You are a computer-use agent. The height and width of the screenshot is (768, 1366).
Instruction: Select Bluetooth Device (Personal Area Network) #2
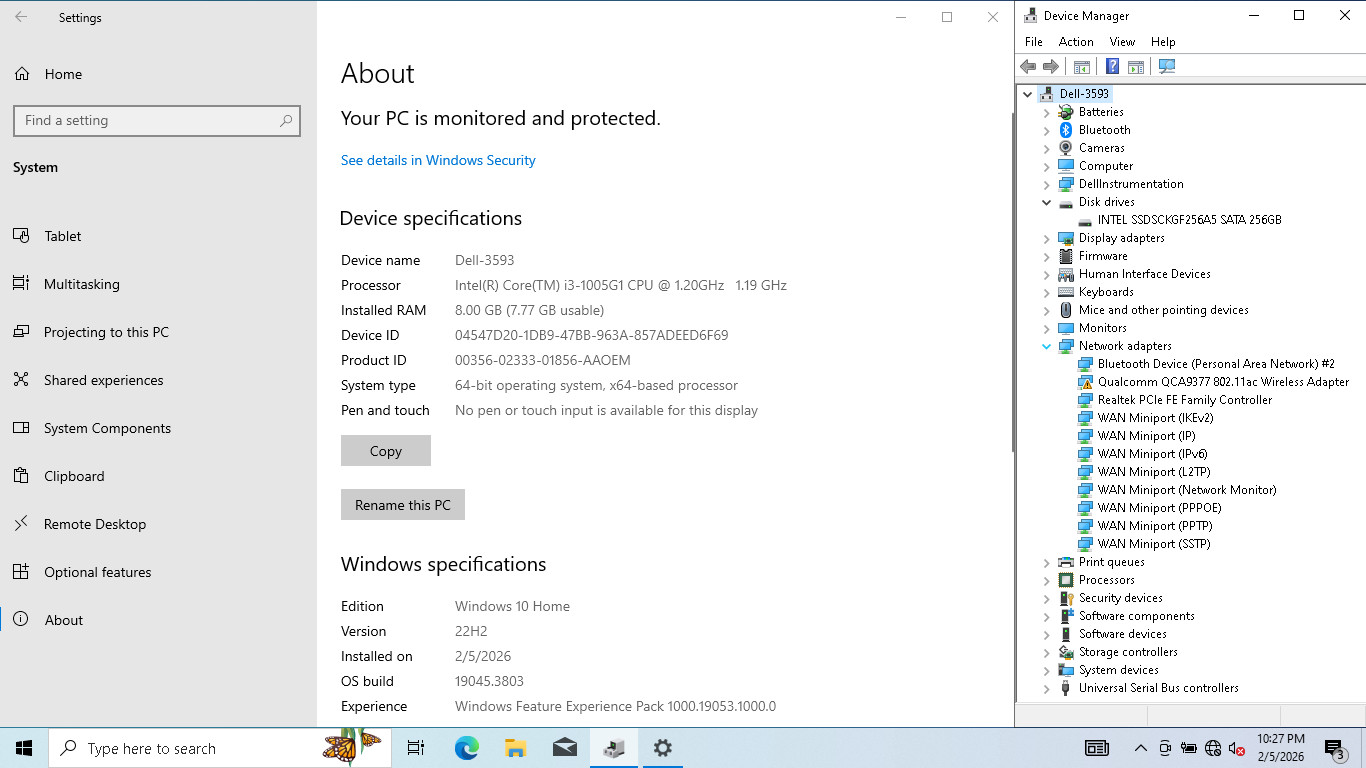tap(1216, 364)
